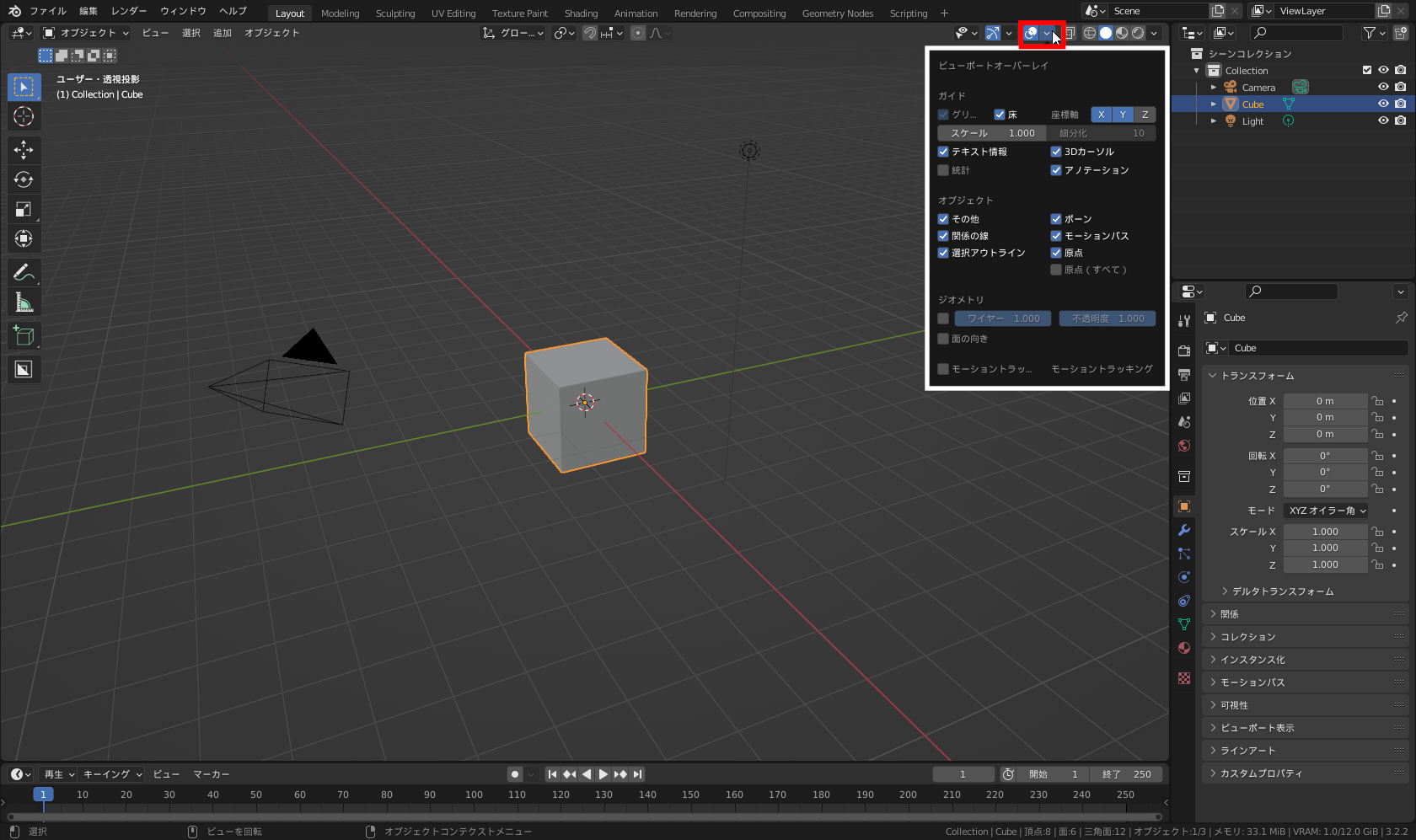Open the Material properties tab
The height and width of the screenshot is (840, 1416).
tap(1184, 648)
